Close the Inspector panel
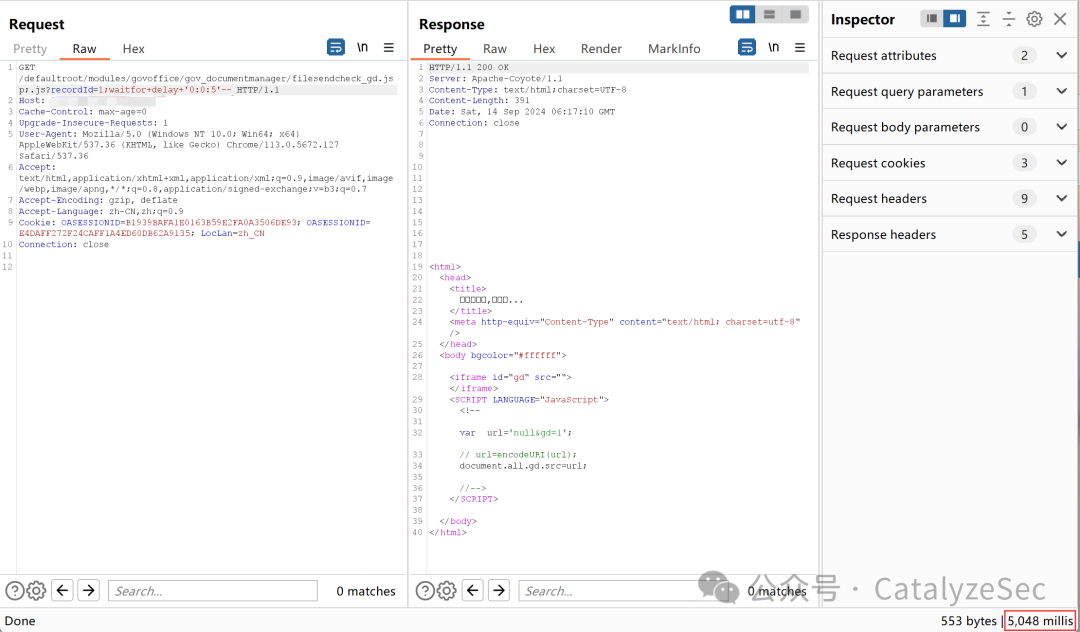 coord(1060,19)
